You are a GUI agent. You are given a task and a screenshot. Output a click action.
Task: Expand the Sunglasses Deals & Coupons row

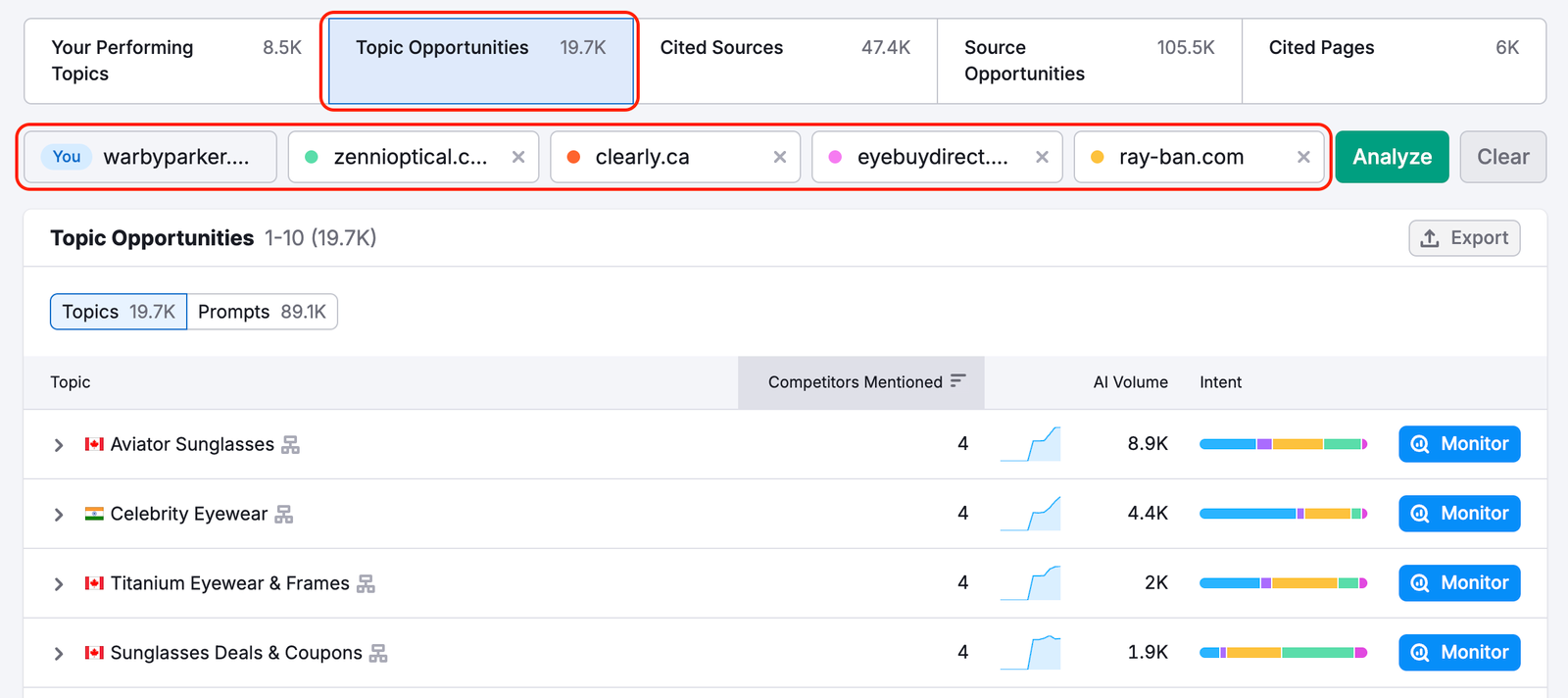coord(59,654)
